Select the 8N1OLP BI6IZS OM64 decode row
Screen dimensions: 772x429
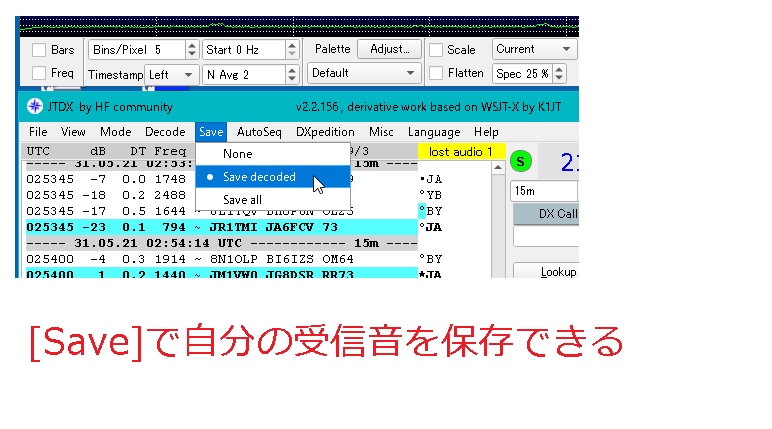(x=222, y=259)
